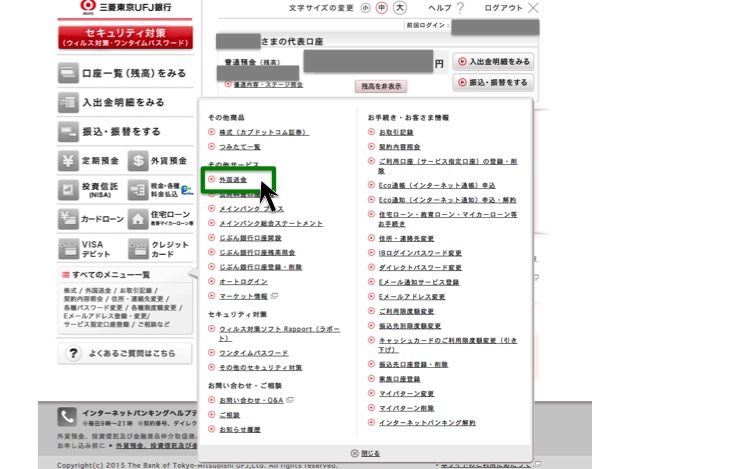This screenshot has width=750, height=469.
Task: Open the つみたて一覧 link
Action: (x=240, y=147)
